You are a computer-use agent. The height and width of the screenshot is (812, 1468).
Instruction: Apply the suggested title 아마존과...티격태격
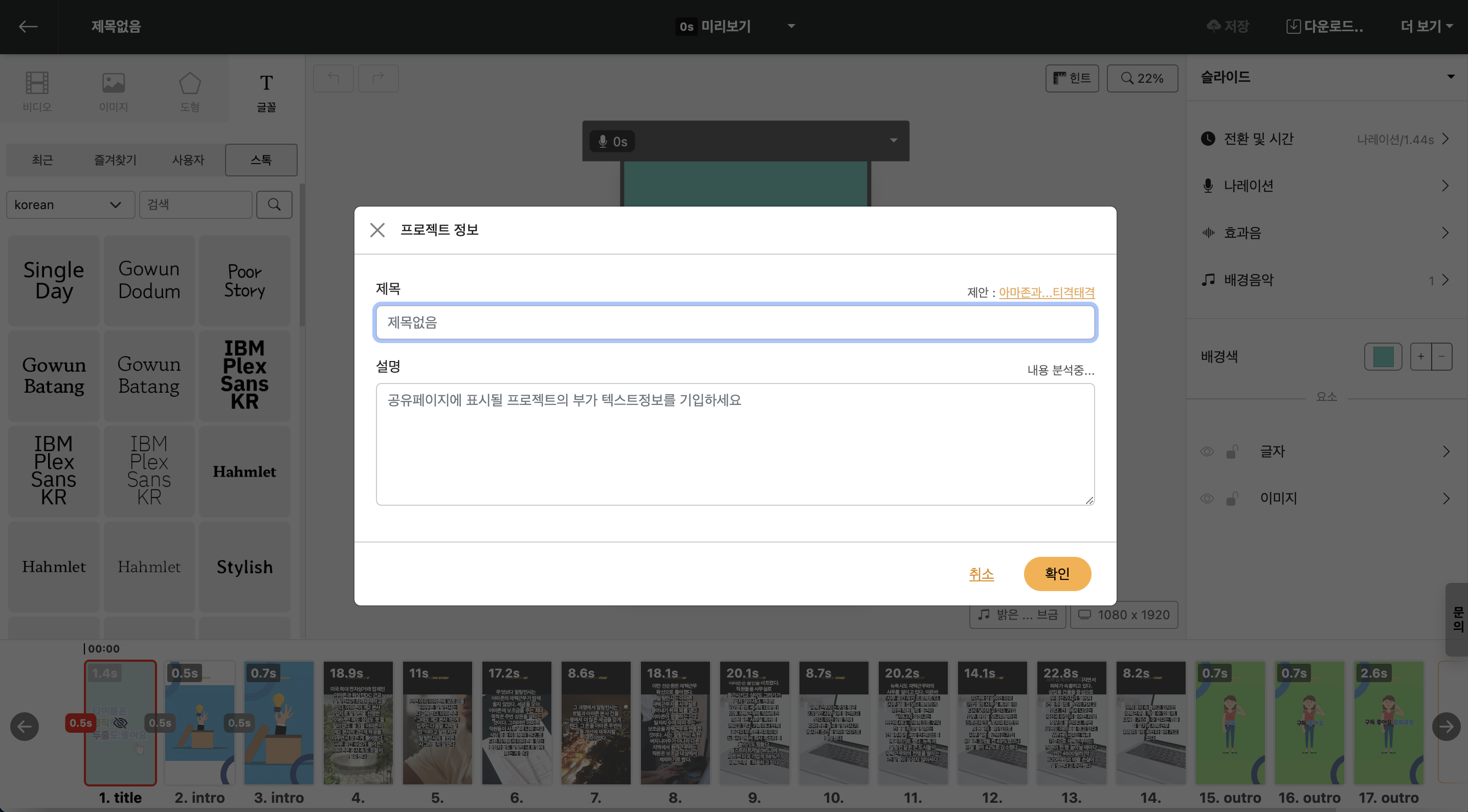click(x=1047, y=292)
